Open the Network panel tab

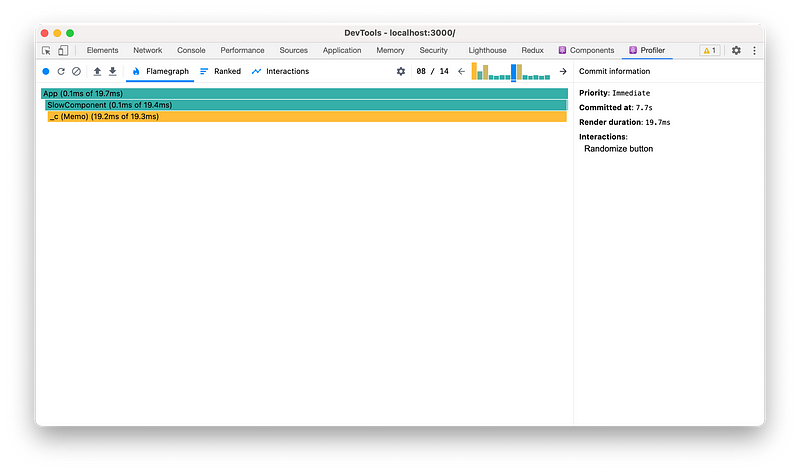(147, 50)
